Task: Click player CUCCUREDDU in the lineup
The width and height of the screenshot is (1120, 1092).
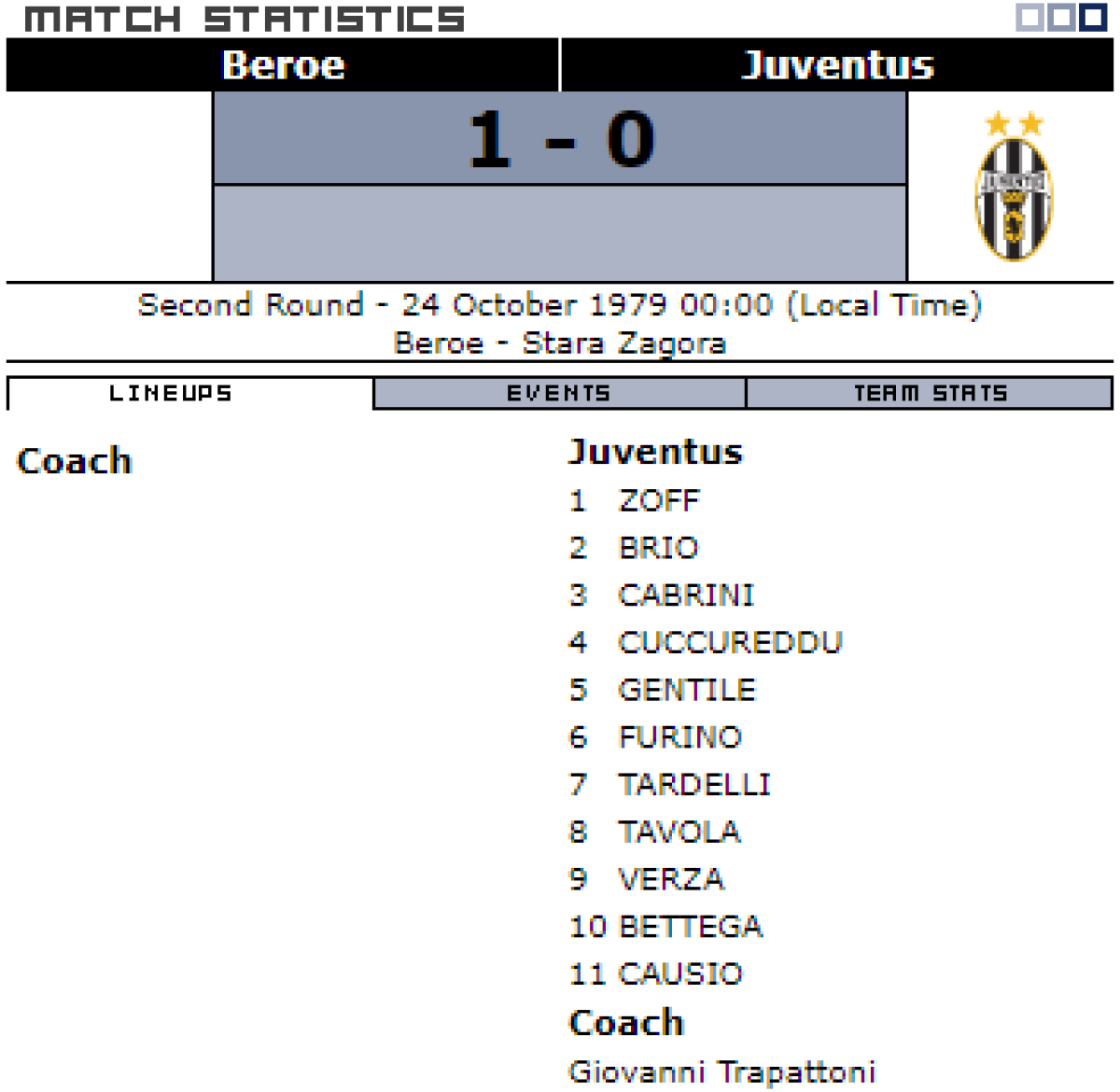Action: 730,643
